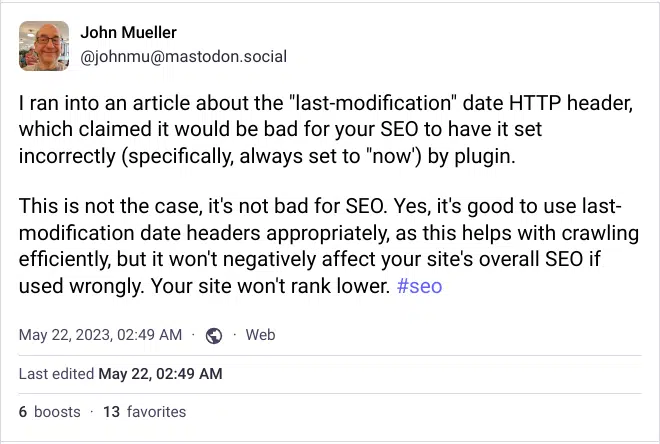The width and height of the screenshot is (660, 444).
Task: Follow the #seo hashtag link
Action: click(419, 286)
